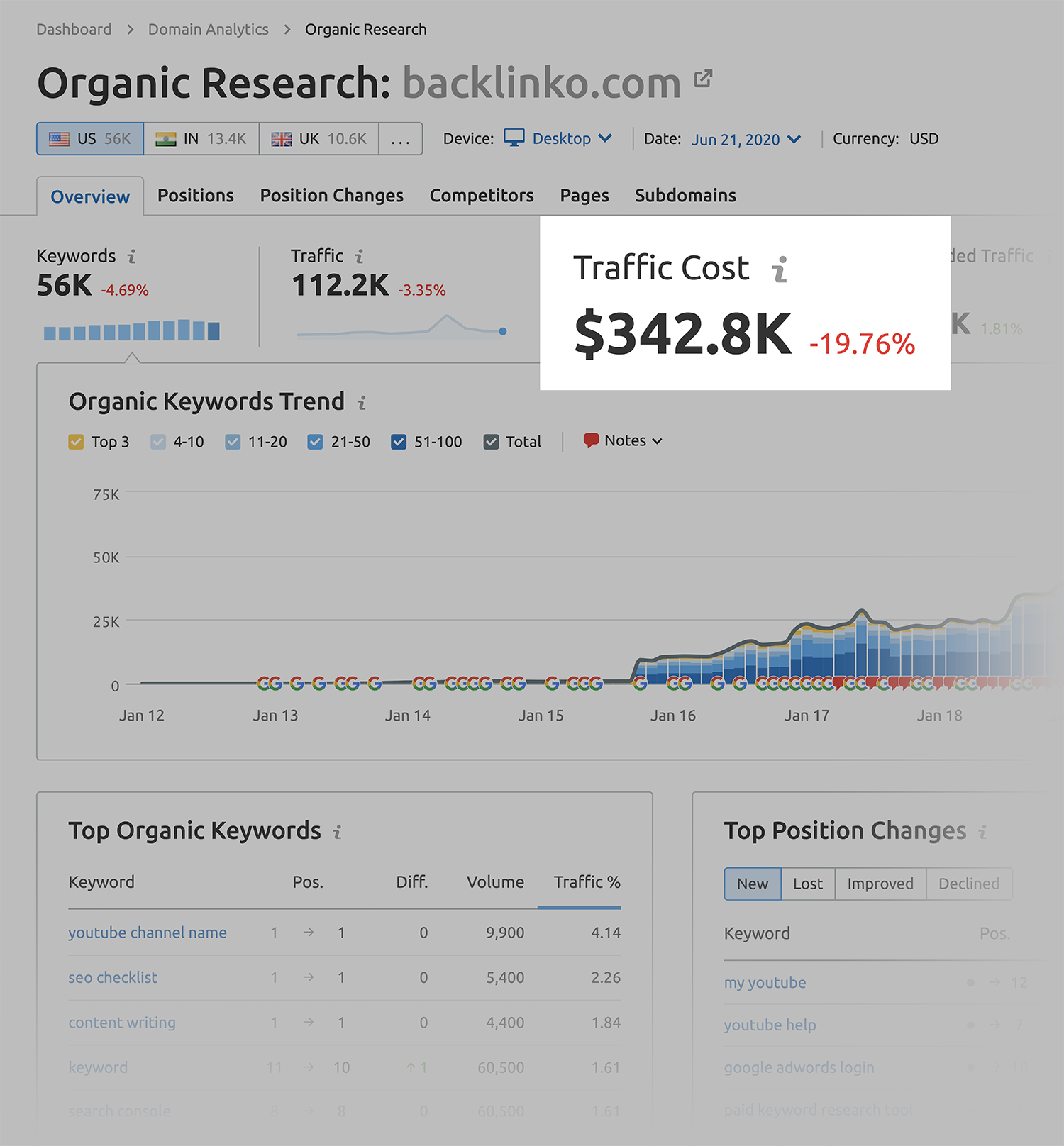
Task: Click Top Position Changes info icon
Action: coord(982,832)
